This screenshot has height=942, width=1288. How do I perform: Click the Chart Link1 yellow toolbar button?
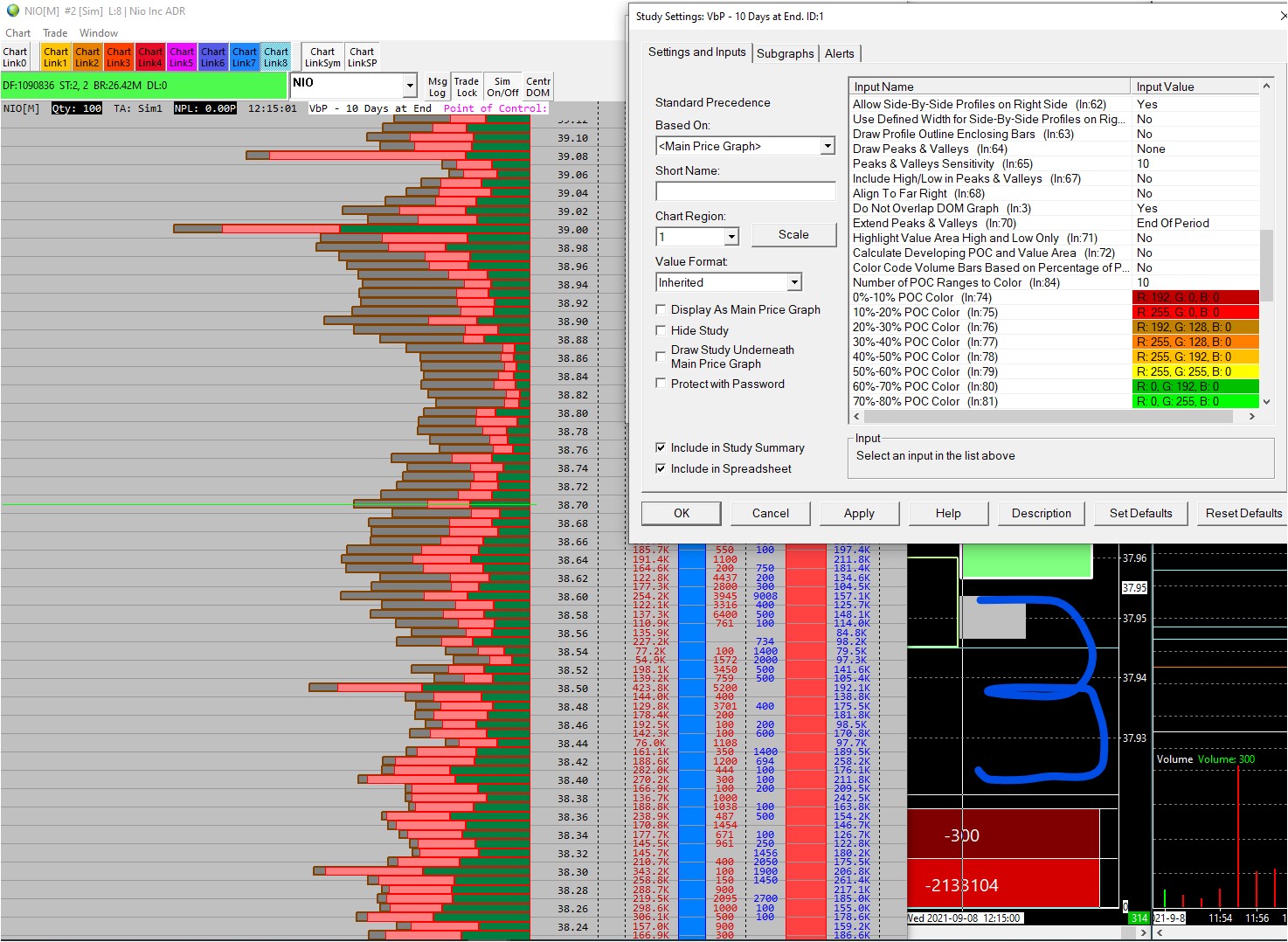click(x=55, y=58)
